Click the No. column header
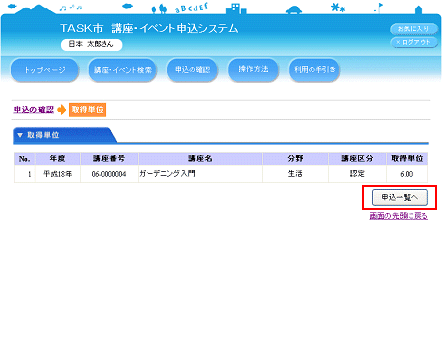 pyautogui.click(x=25, y=159)
